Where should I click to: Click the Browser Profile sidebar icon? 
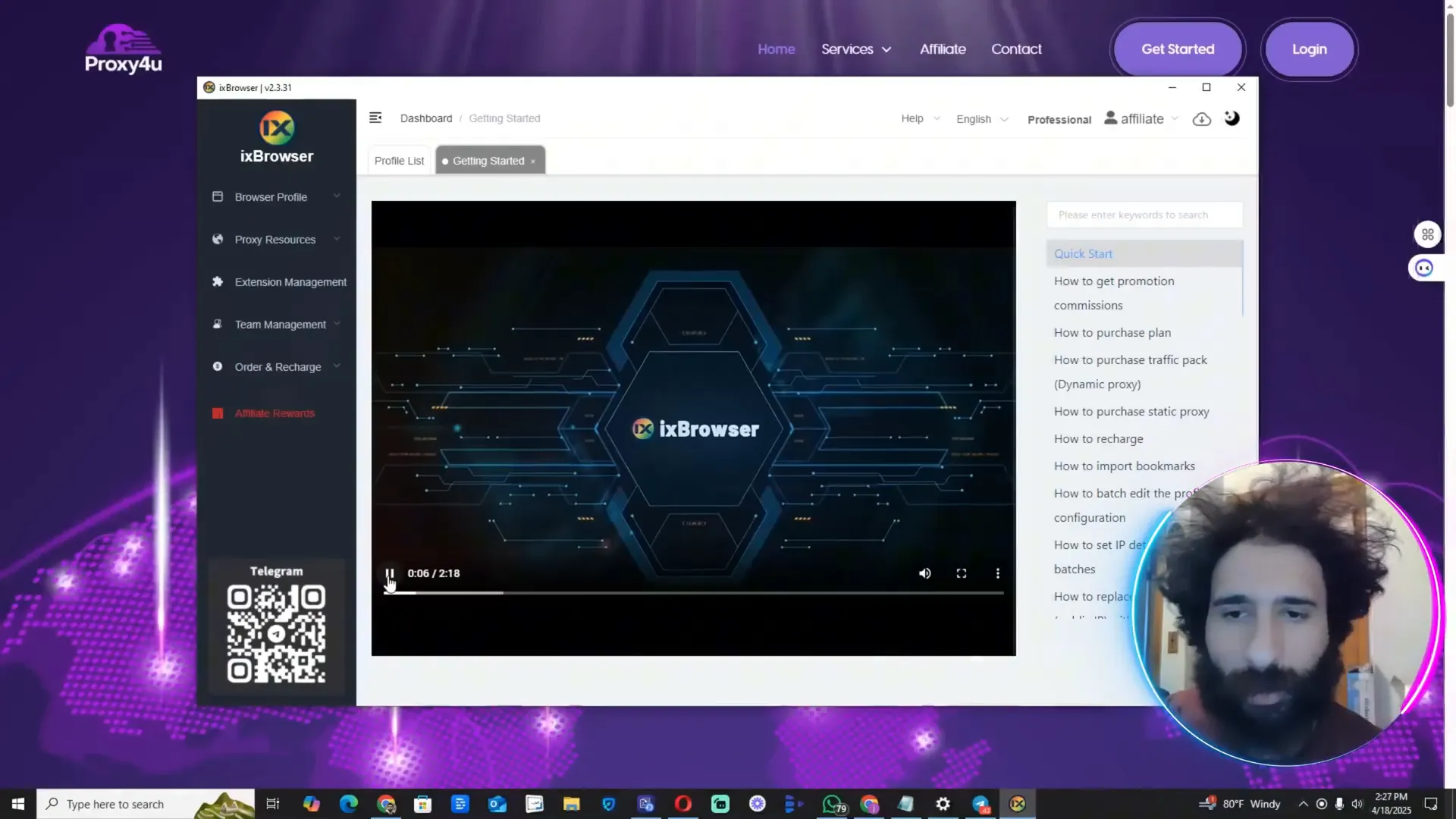(218, 196)
